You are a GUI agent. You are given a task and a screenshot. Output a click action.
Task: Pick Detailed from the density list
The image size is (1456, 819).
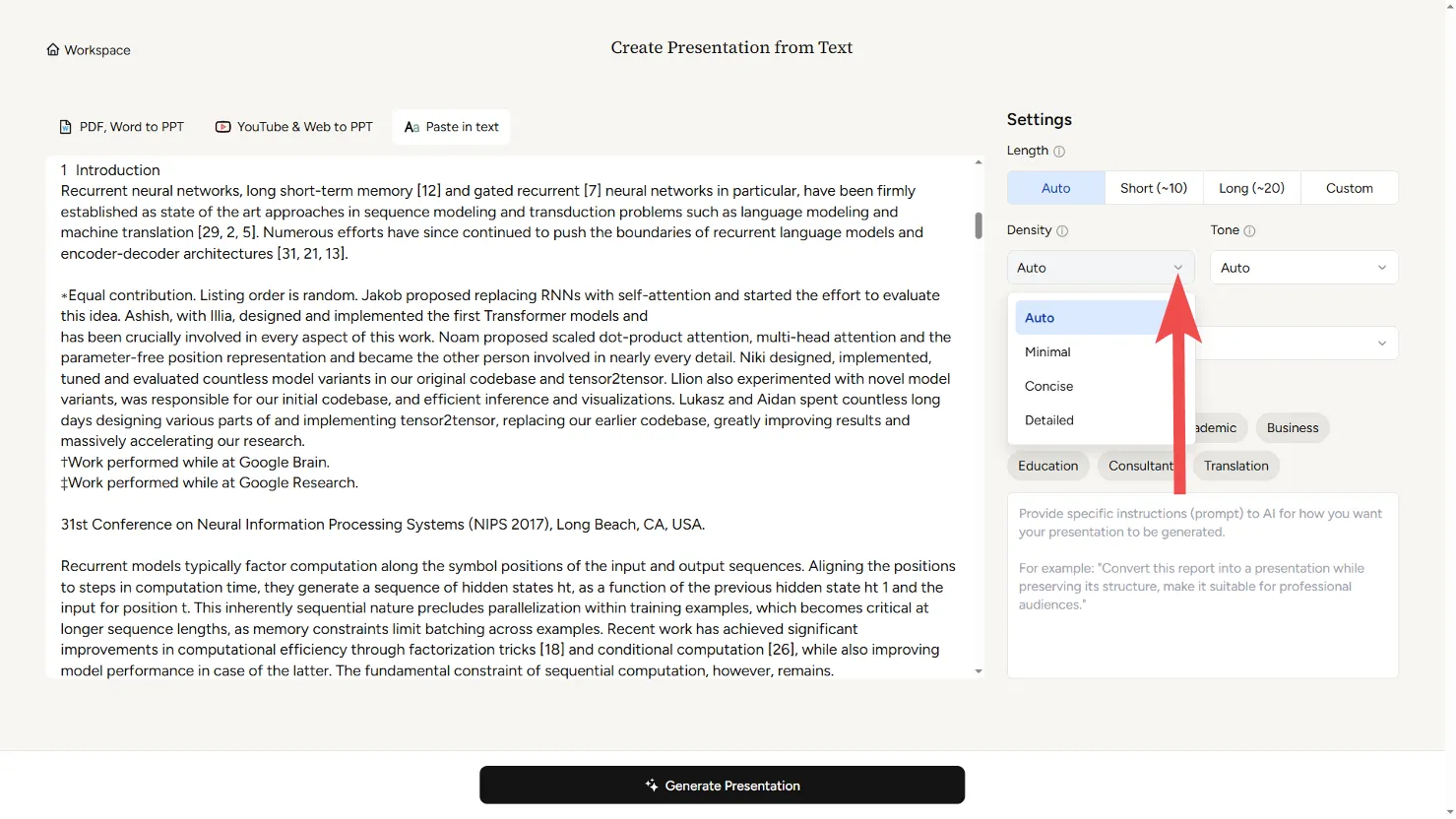pyautogui.click(x=1049, y=420)
